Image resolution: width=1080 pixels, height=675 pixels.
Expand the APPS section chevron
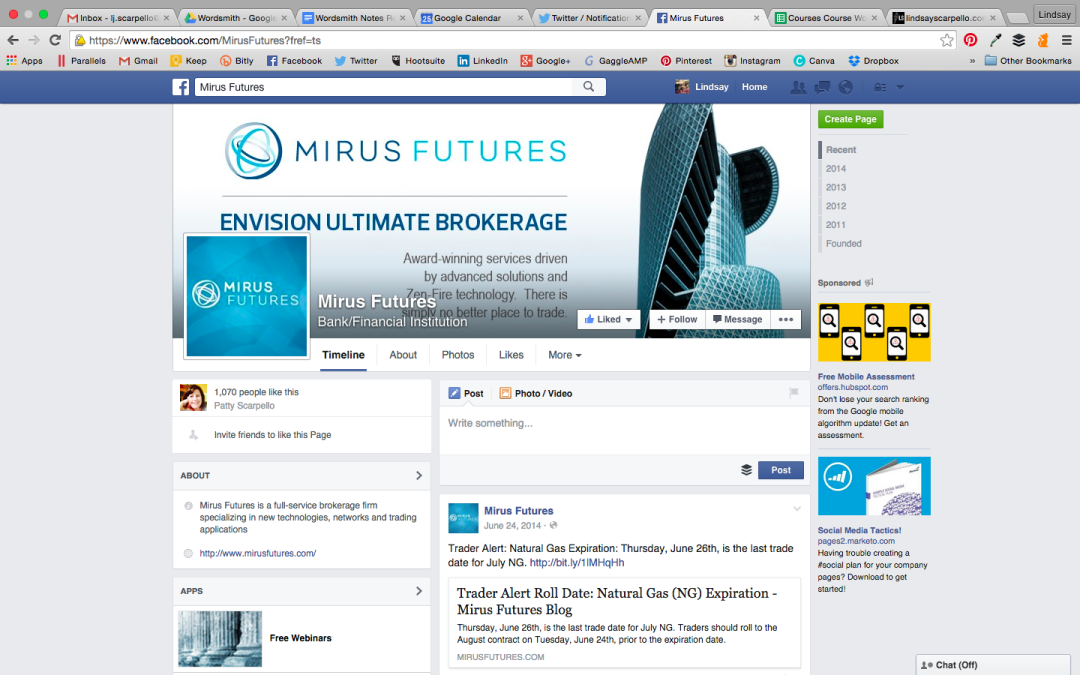pyautogui.click(x=419, y=591)
